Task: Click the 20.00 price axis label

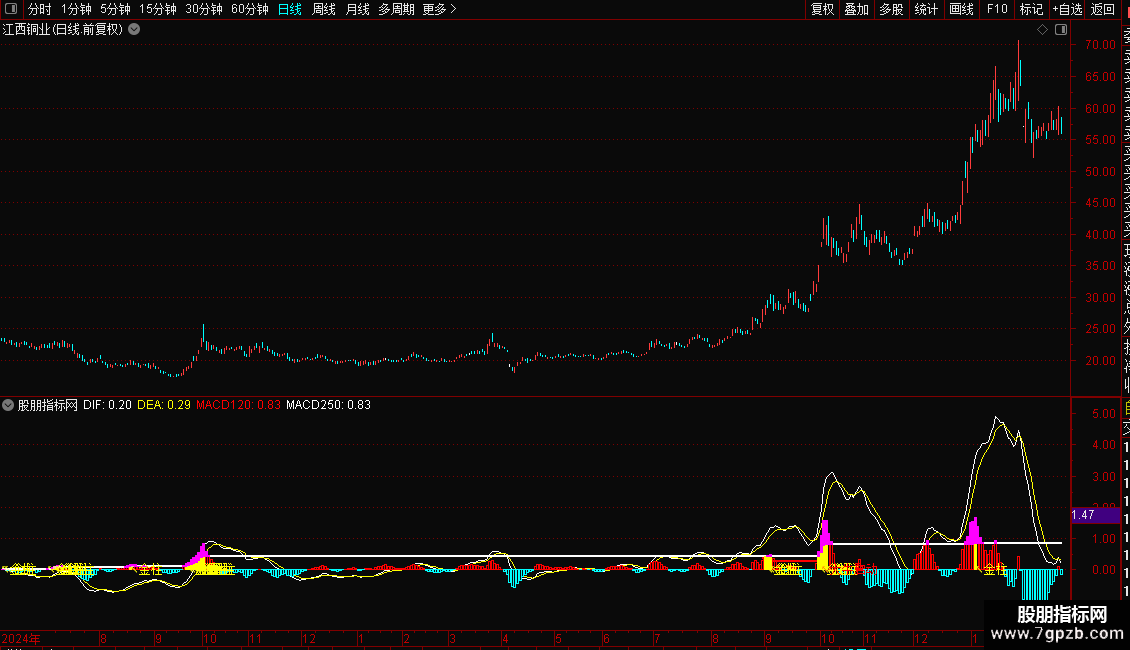Action: pos(1100,361)
